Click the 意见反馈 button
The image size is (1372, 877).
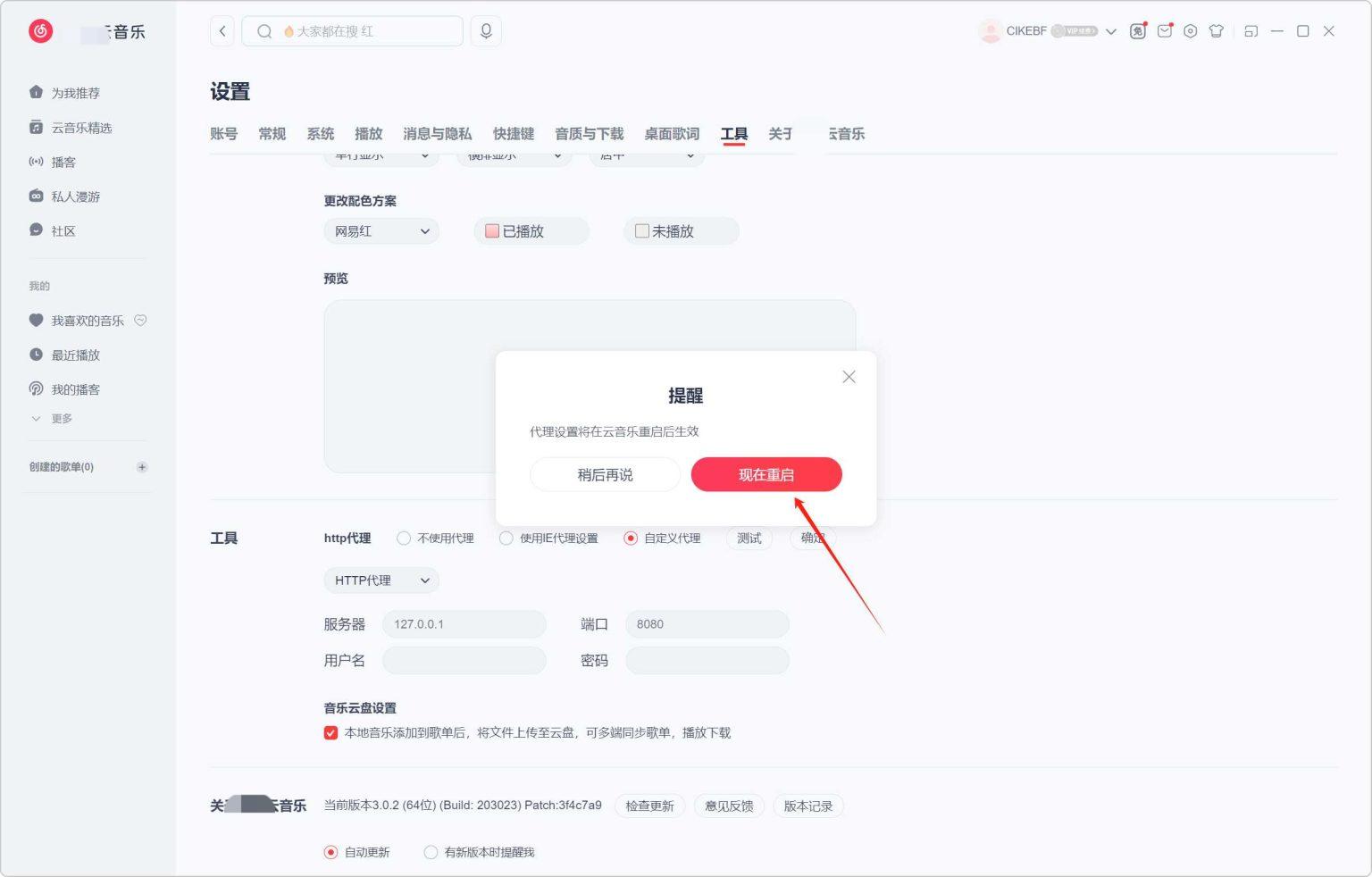click(730, 806)
